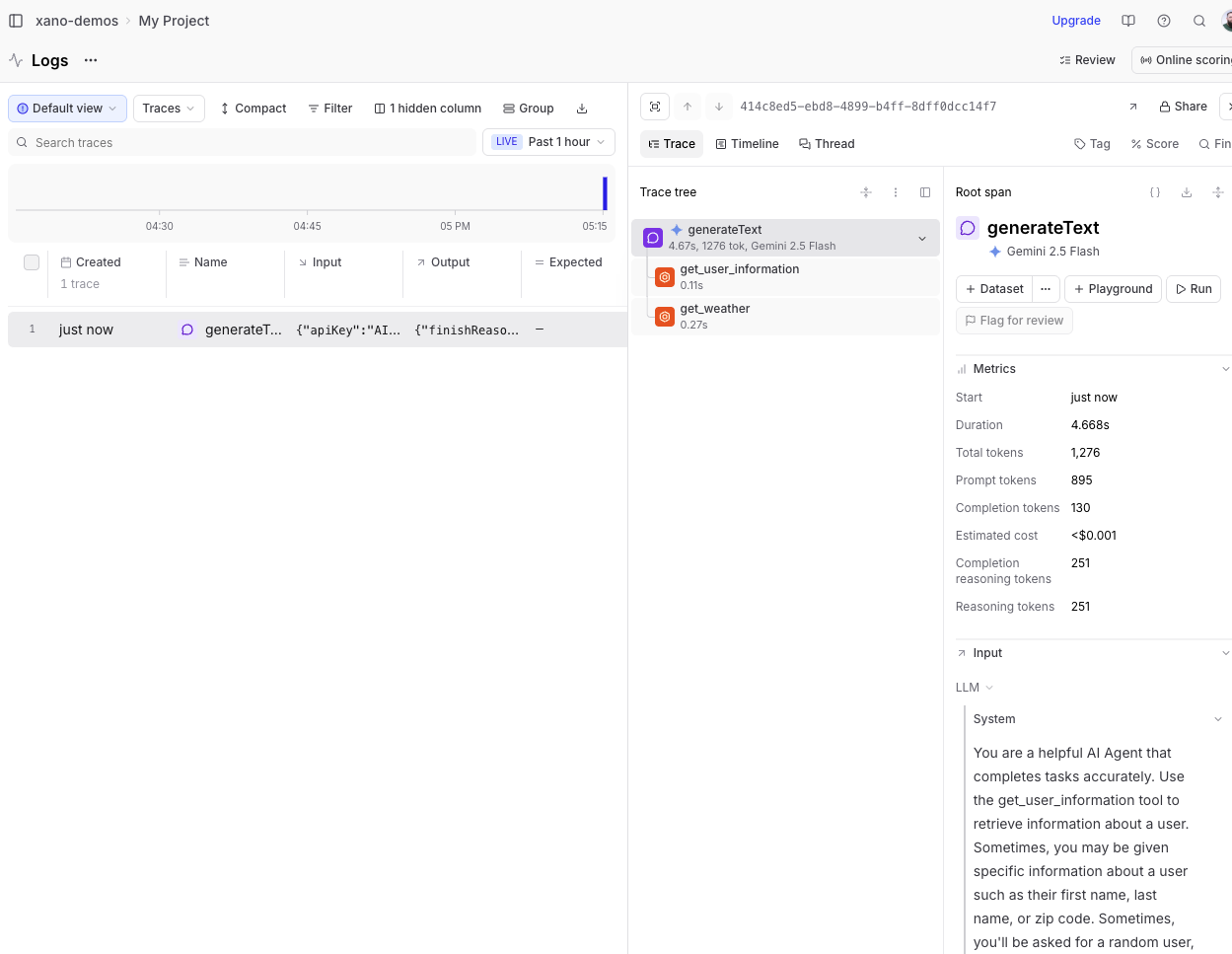Go to previous trace with up arrow
Viewport: 1232px width, 954px height.
tap(688, 107)
